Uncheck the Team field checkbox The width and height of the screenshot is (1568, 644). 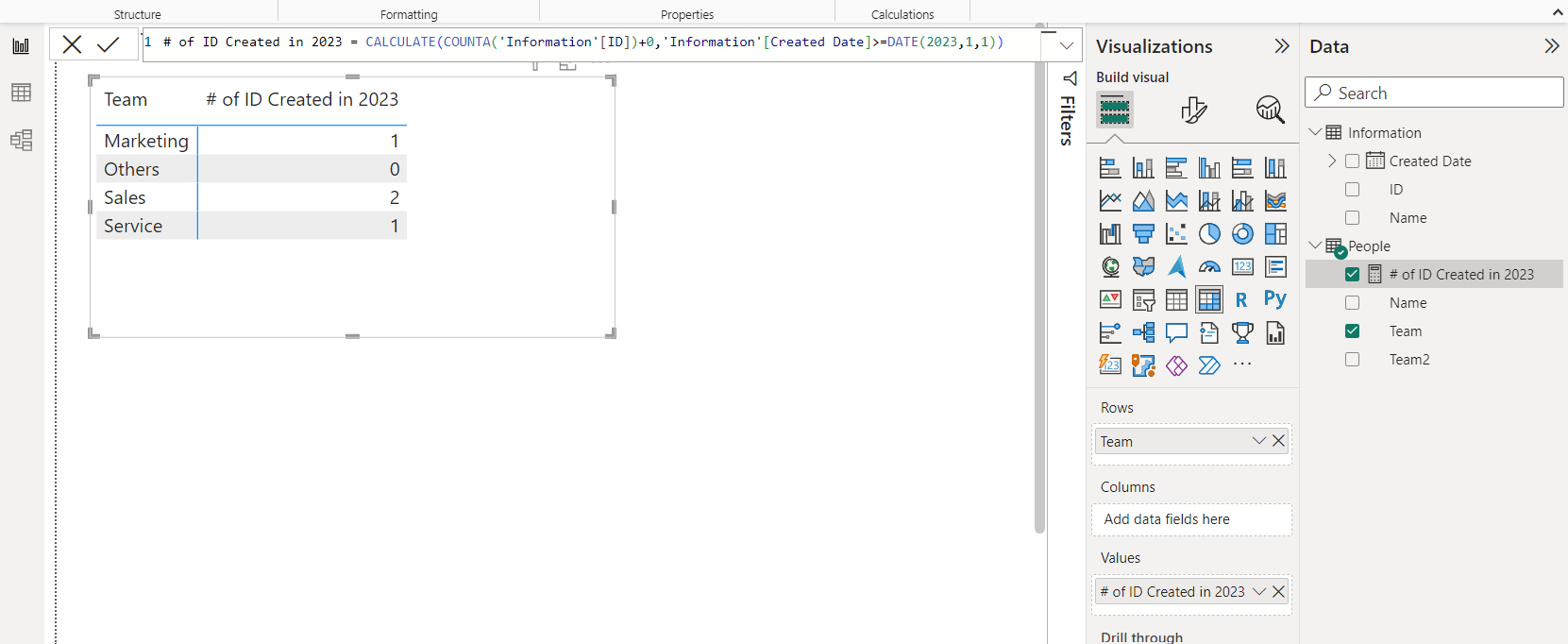(1352, 331)
